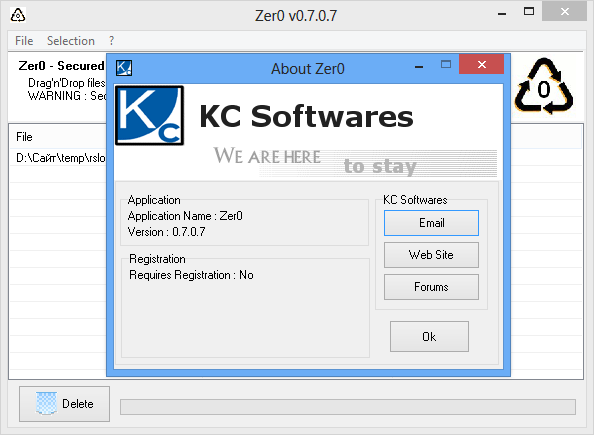The height and width of the screenshot is (435, 594).
Task: Click the Delete button
Action: [x=64, y=404]
